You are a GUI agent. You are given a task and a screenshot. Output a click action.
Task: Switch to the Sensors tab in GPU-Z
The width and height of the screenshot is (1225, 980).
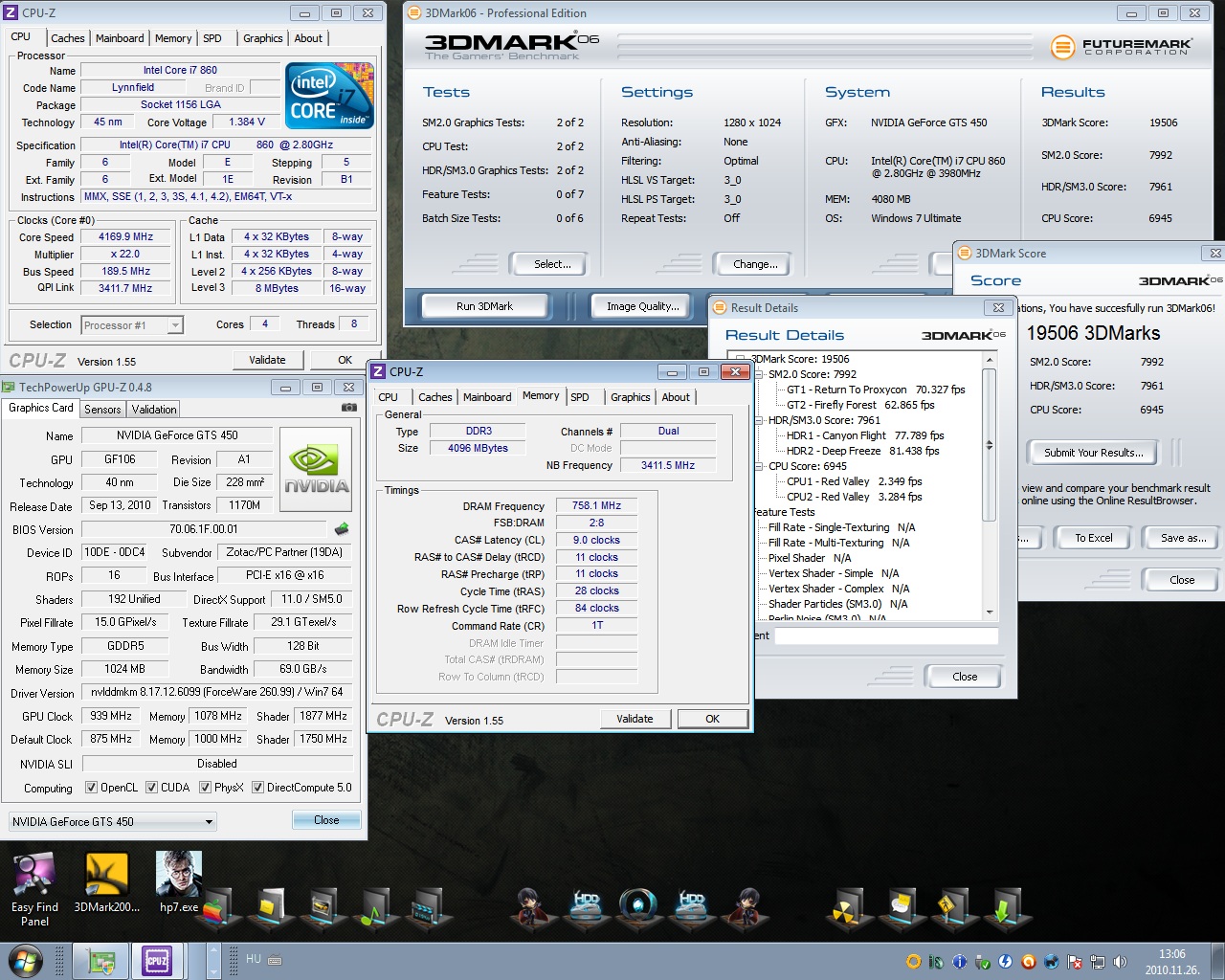pyautogui.click(x=102, y=409)
